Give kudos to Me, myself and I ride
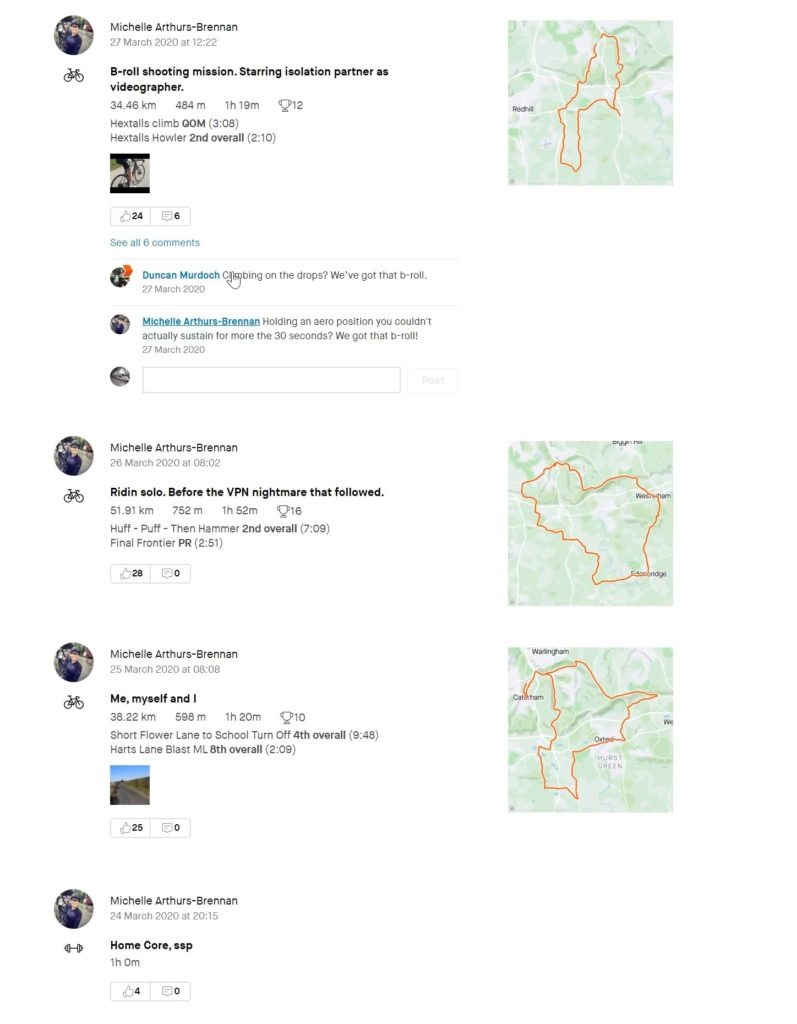Screen dimensions: 797x1024 coord(131,827)
